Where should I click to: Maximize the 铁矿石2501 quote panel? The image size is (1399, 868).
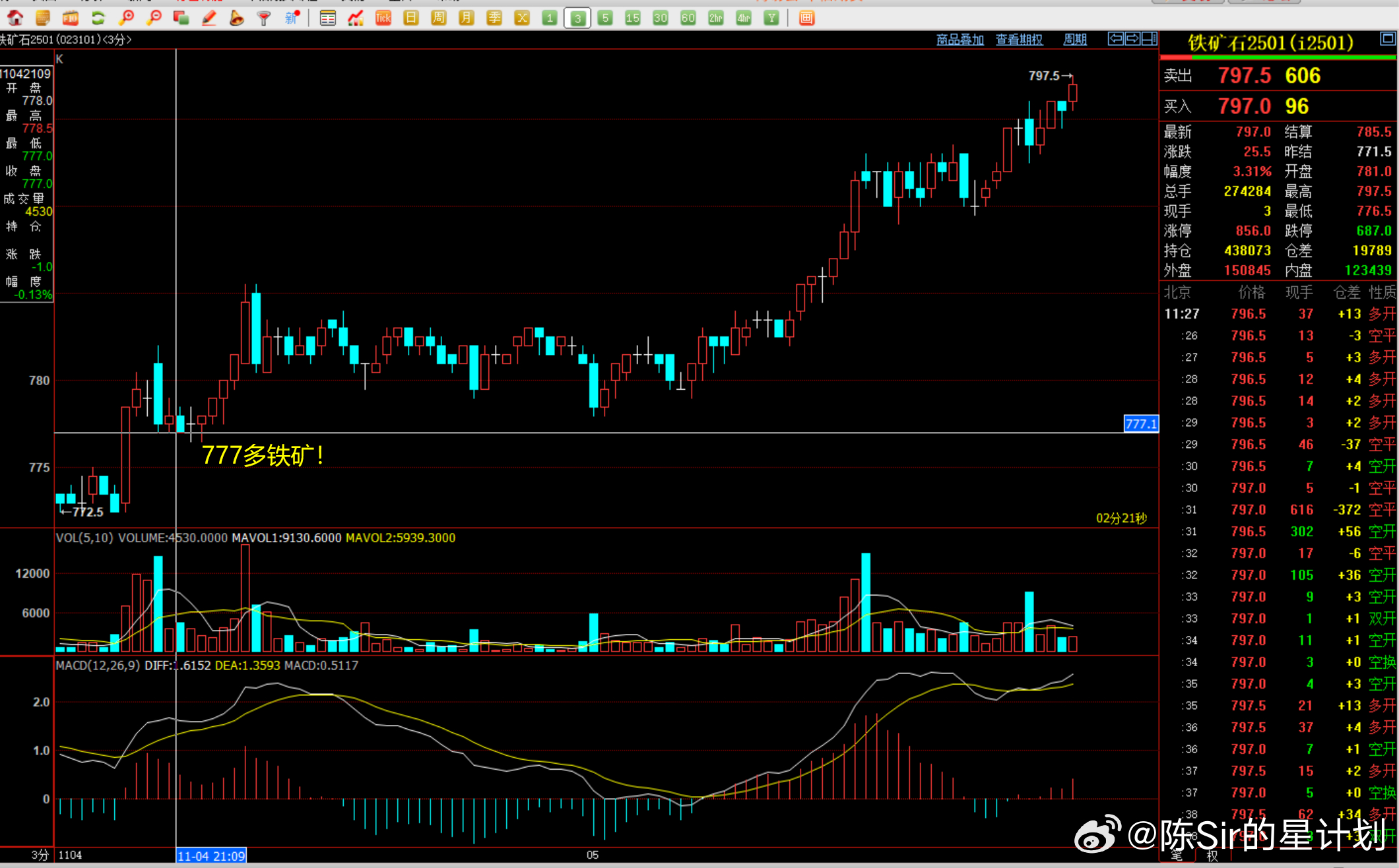1388,39
